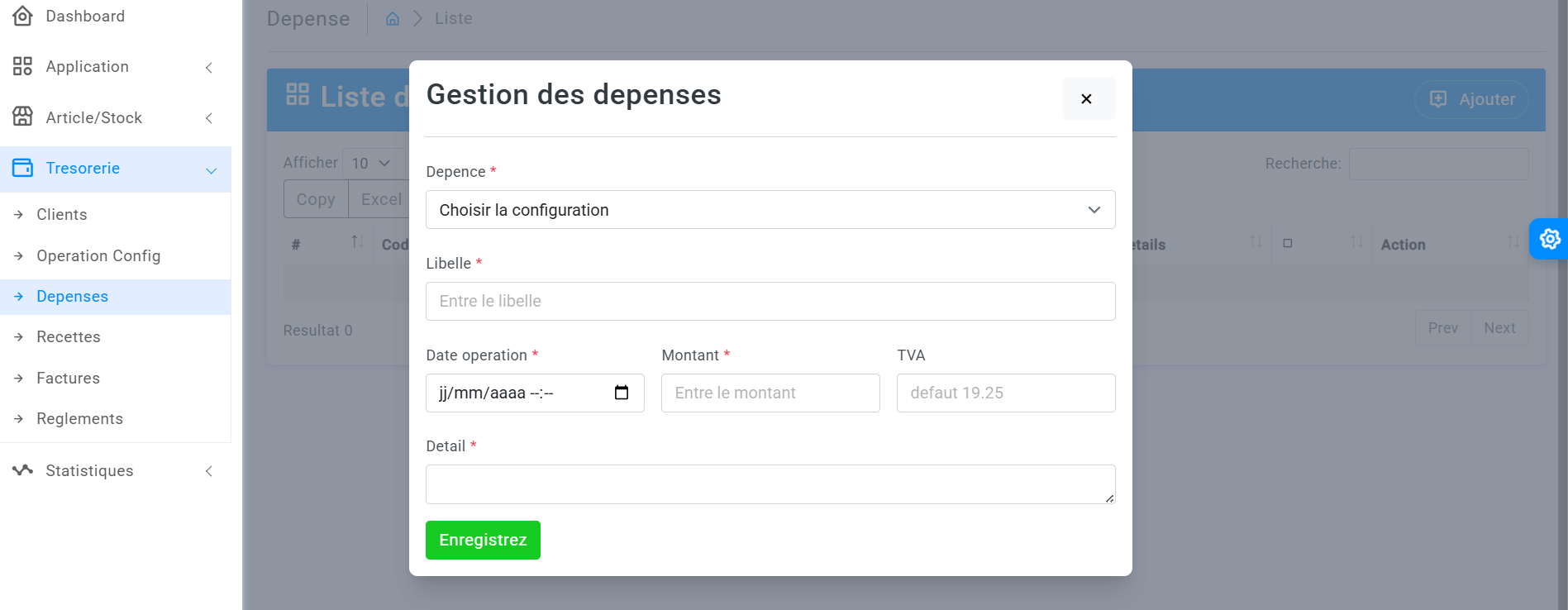
Task: Click the add icon in Ajouter button
Action: coord(1438,99)
